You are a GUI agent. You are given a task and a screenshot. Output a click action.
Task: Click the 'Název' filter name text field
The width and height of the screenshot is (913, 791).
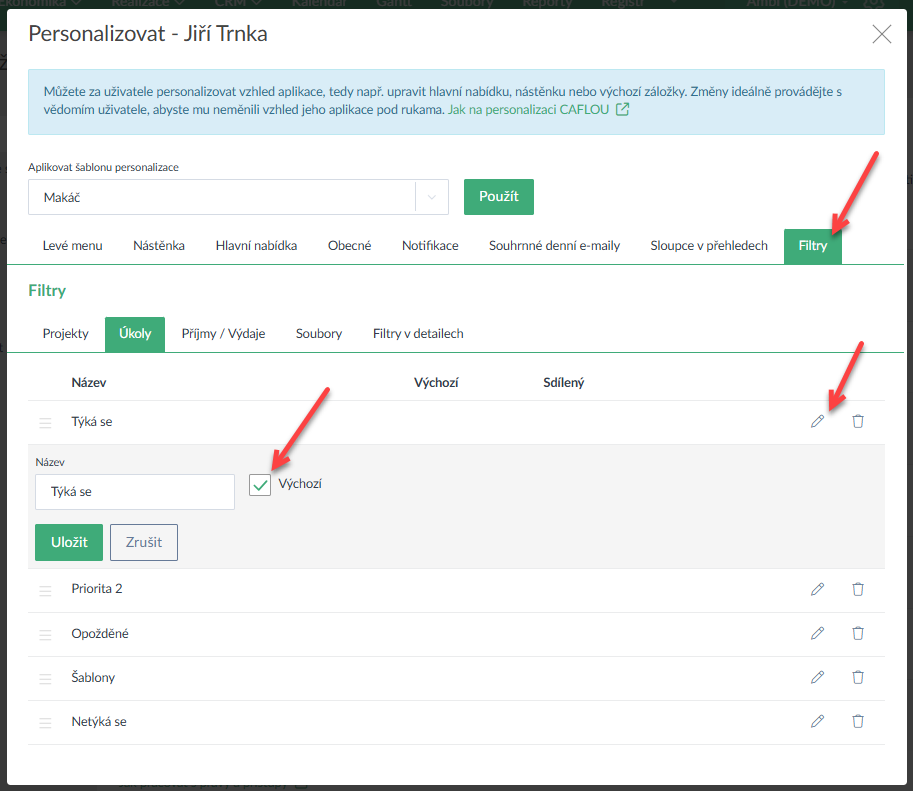point(135,492)
